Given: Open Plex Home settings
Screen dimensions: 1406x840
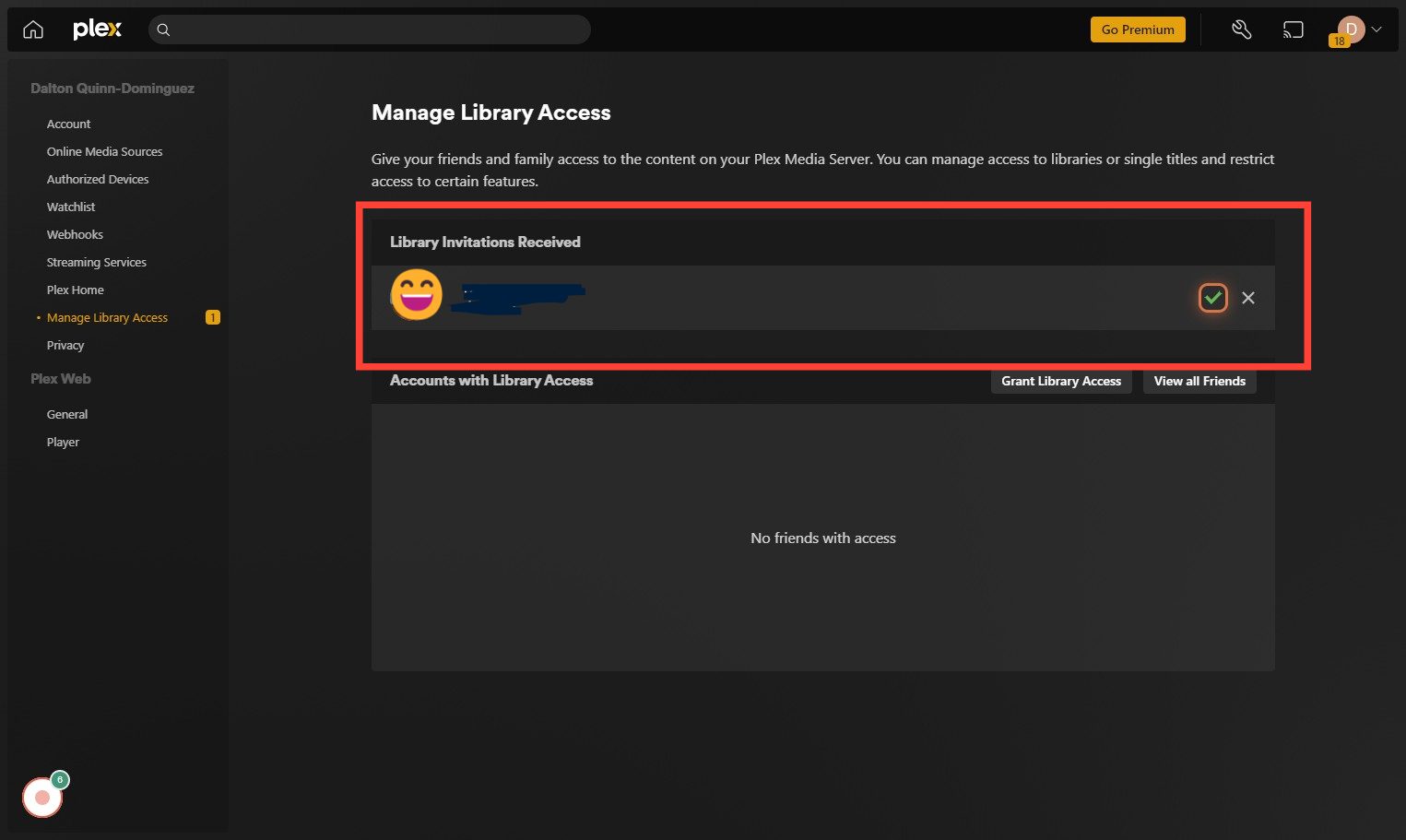Looking at the screenshot, I should coord(76,290).
